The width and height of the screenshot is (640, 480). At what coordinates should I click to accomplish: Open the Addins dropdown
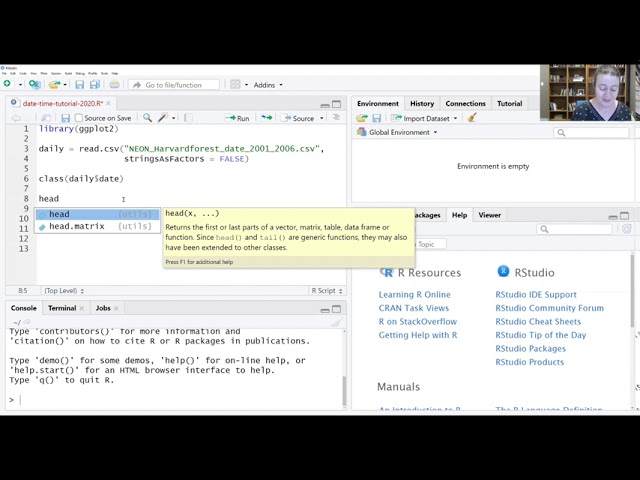(268, 85)
